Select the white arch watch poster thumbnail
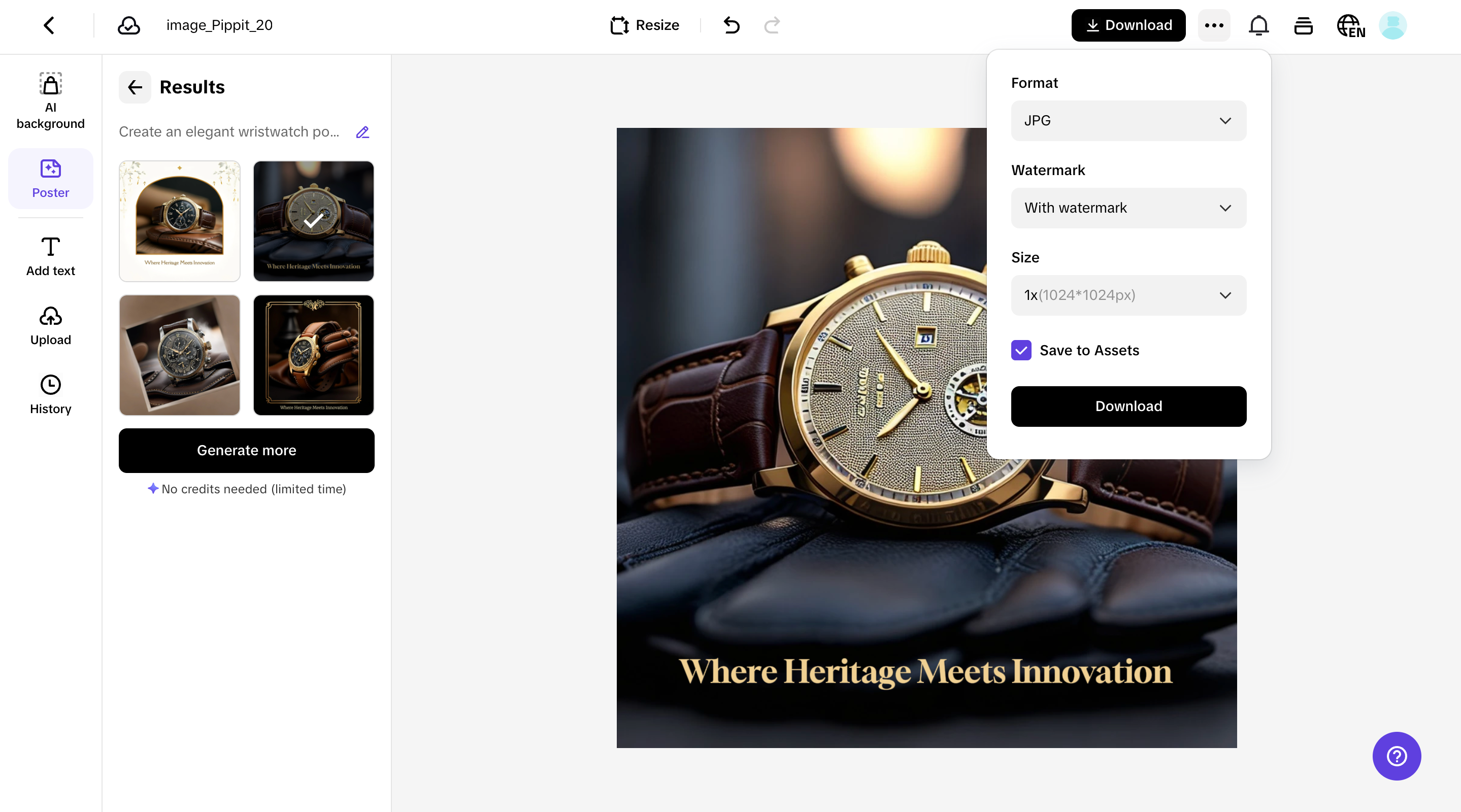Viewport: 1461px width, 812px height. point(179,221)
